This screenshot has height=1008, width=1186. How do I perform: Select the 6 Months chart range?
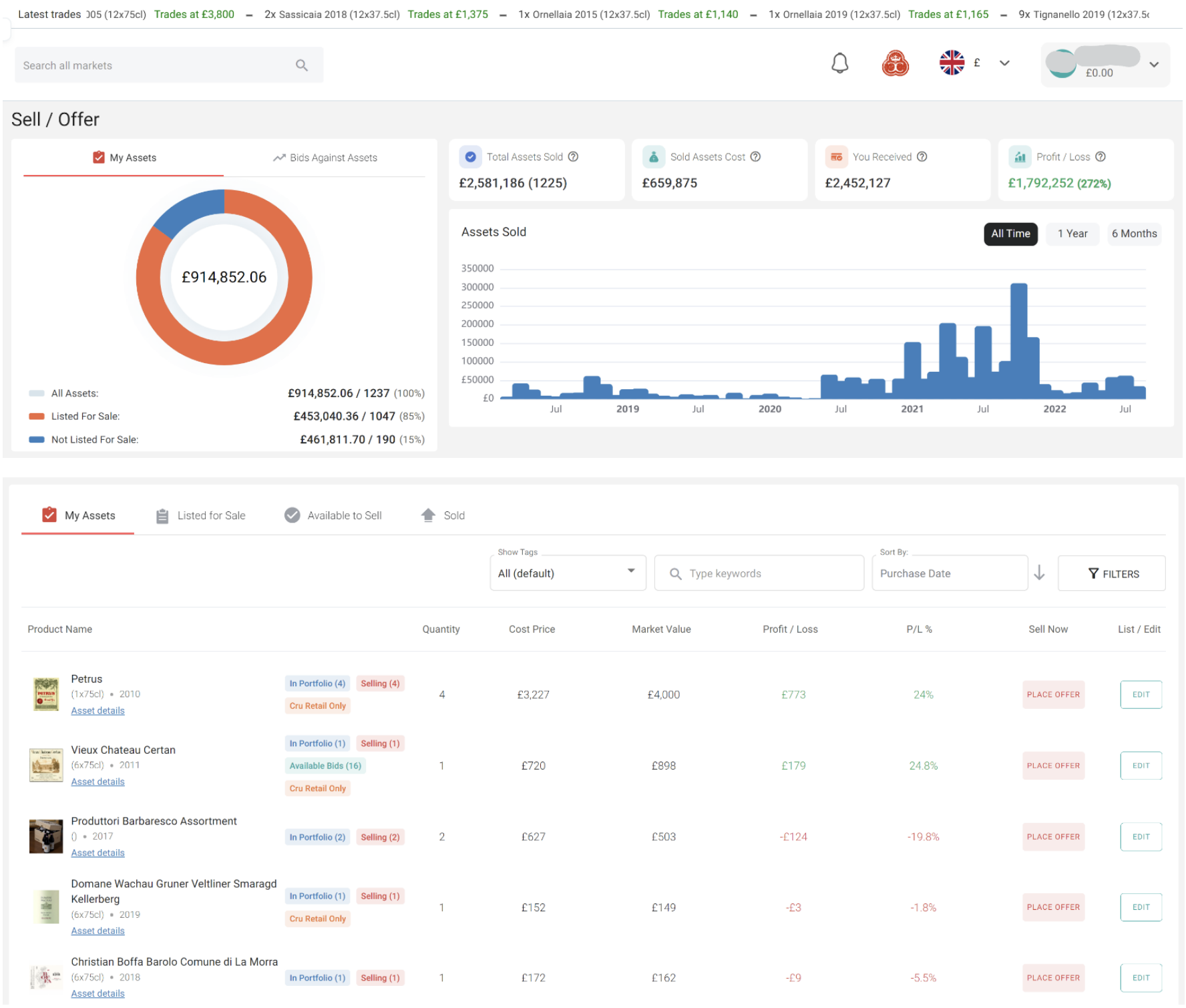tap(1134, 234)
